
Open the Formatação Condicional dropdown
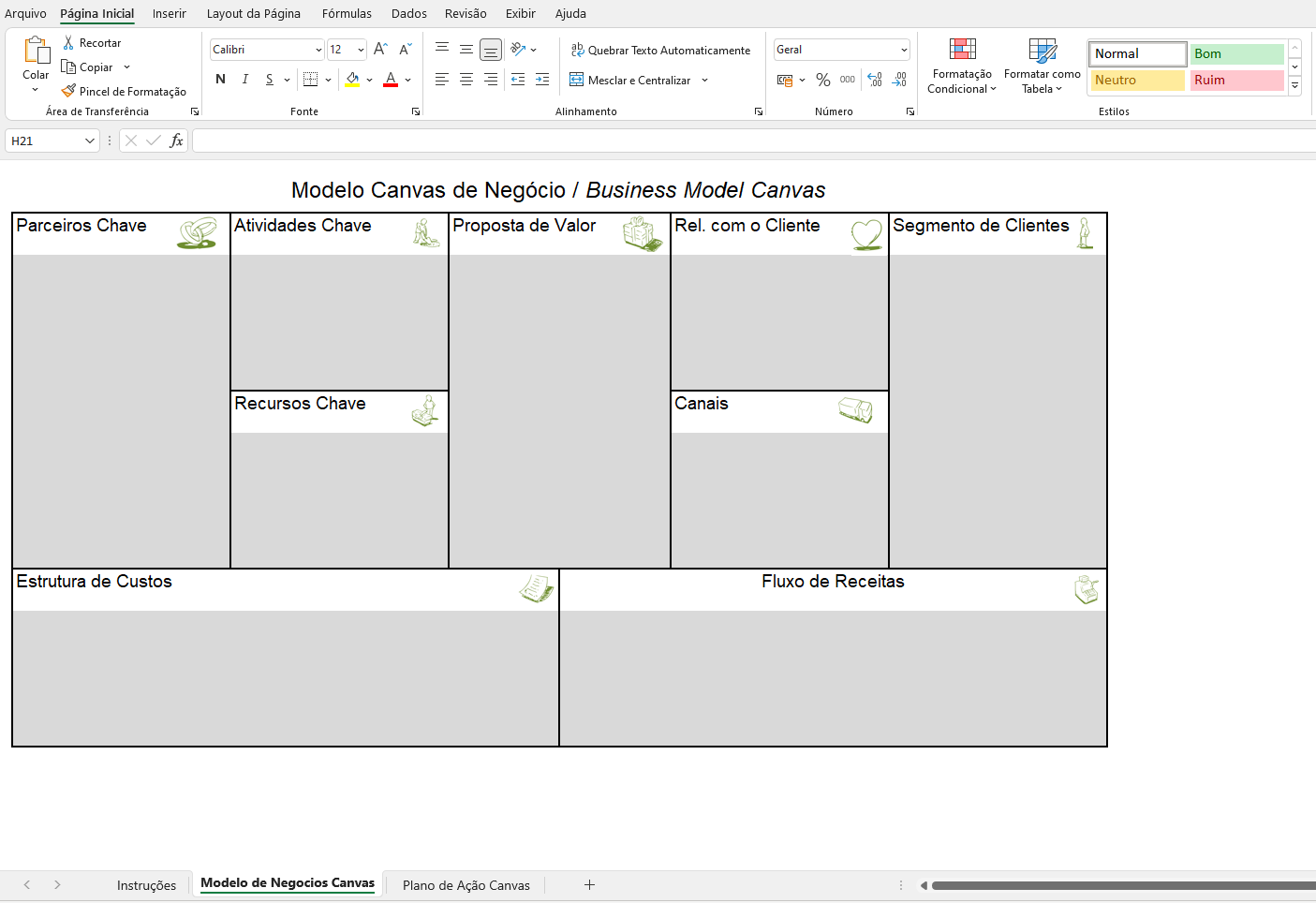(962, 66)
